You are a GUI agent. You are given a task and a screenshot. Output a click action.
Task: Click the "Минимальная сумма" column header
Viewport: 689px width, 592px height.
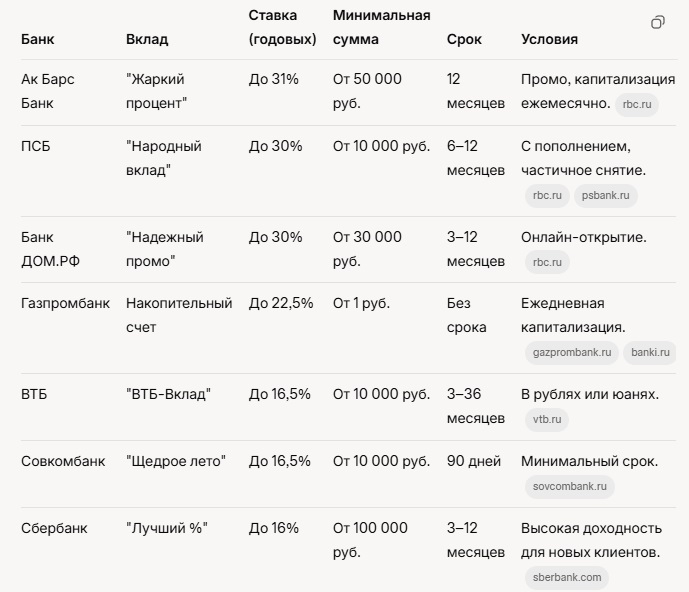[x=381, y=28]
